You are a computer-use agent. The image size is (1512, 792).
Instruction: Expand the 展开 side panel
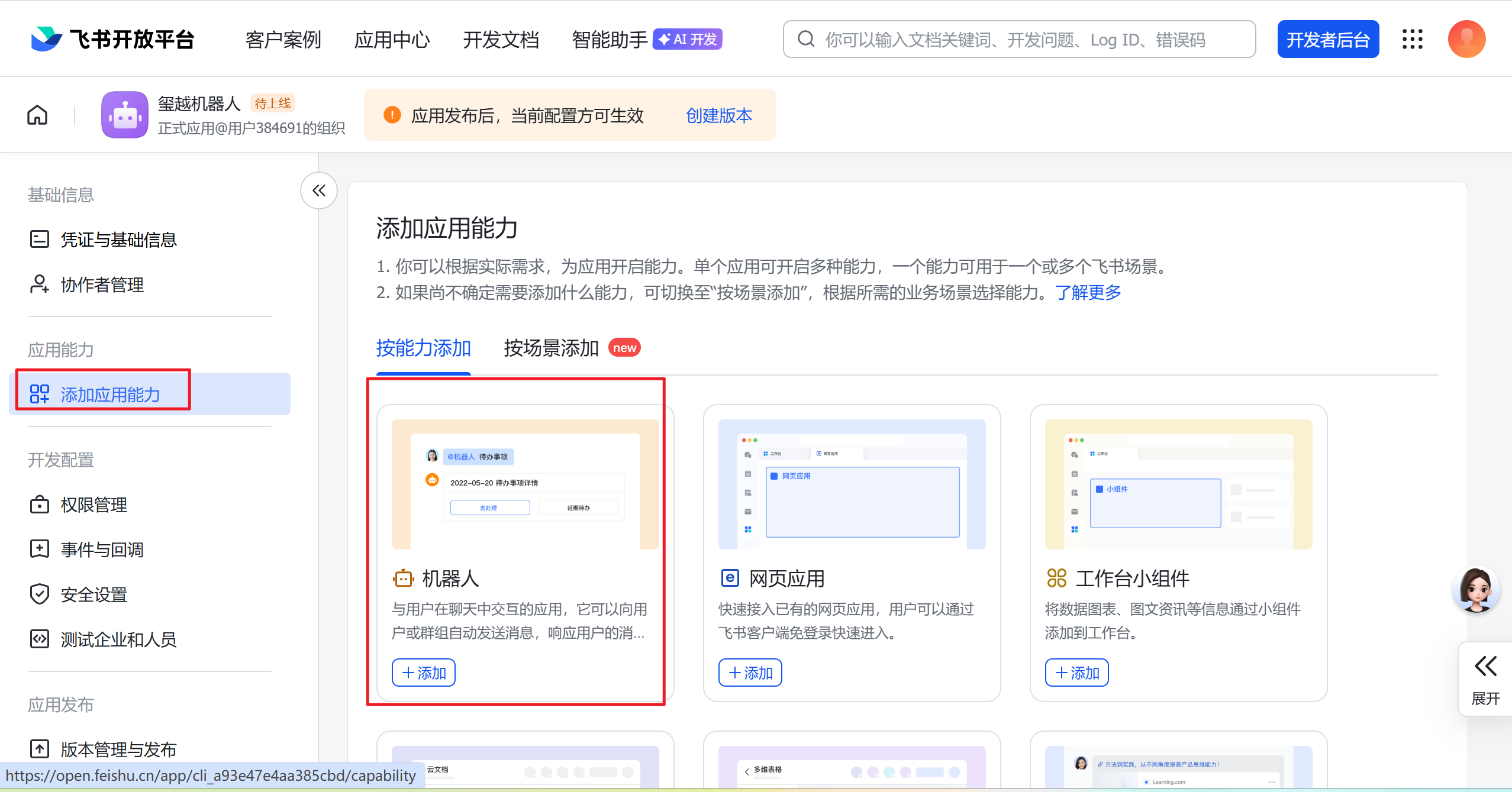[x=1485, y=680]
